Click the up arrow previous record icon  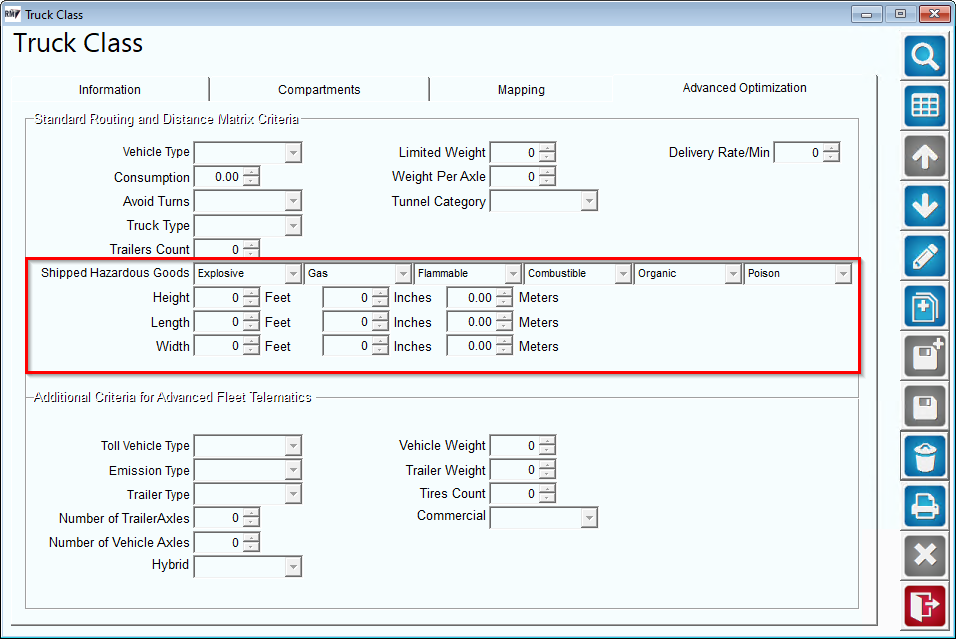(925, 156)
